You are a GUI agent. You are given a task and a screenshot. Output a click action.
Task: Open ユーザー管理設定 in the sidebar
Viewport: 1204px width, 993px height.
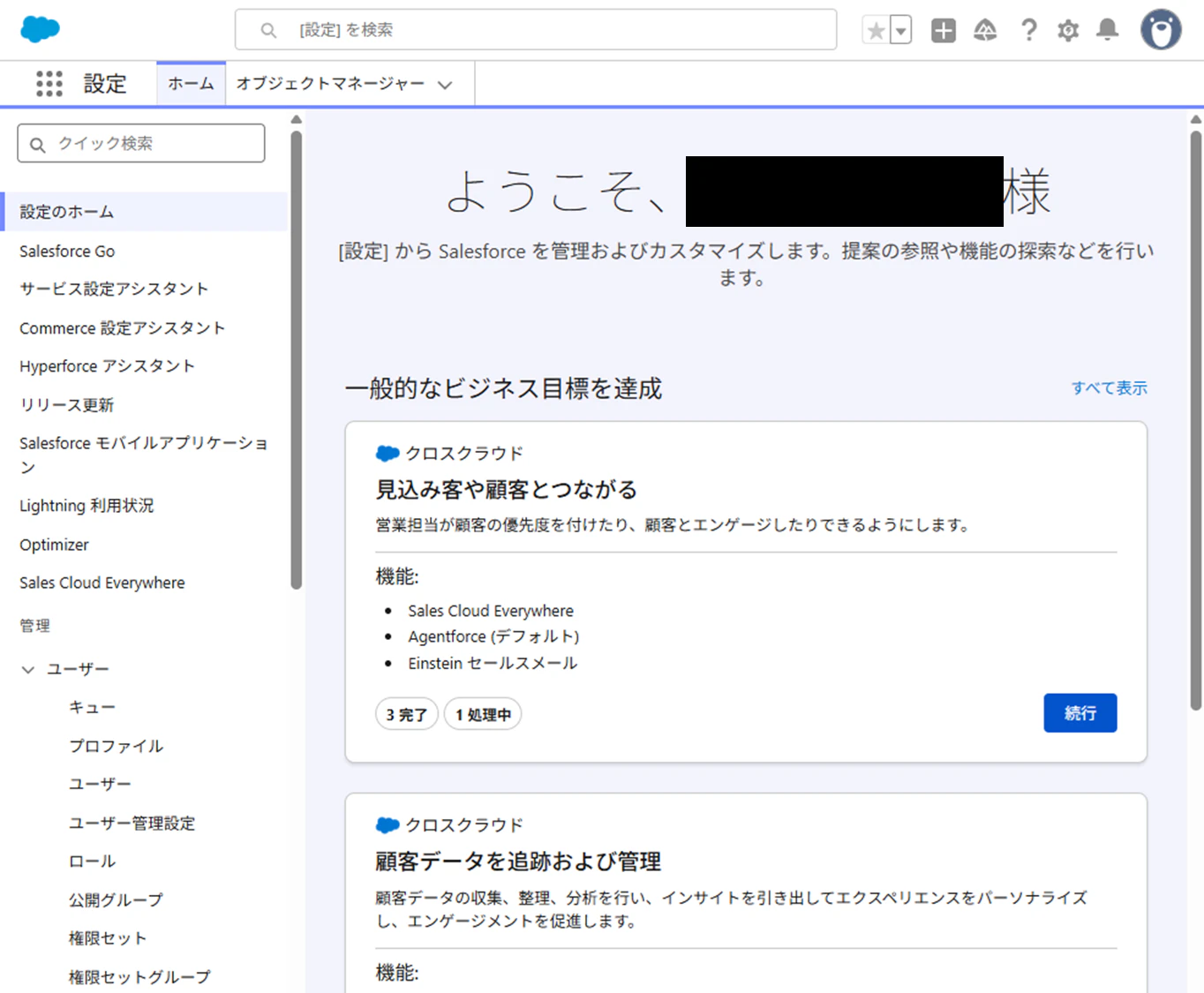tap(132, 824)
